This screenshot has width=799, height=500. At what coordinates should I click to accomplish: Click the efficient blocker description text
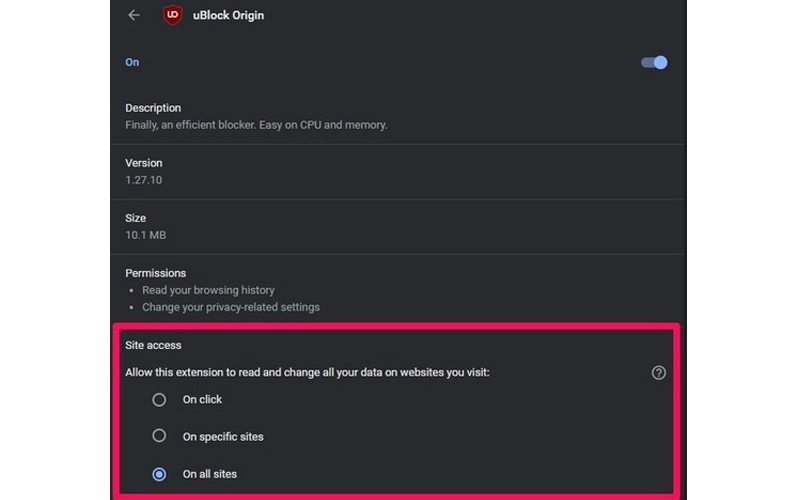coord(256,125)
